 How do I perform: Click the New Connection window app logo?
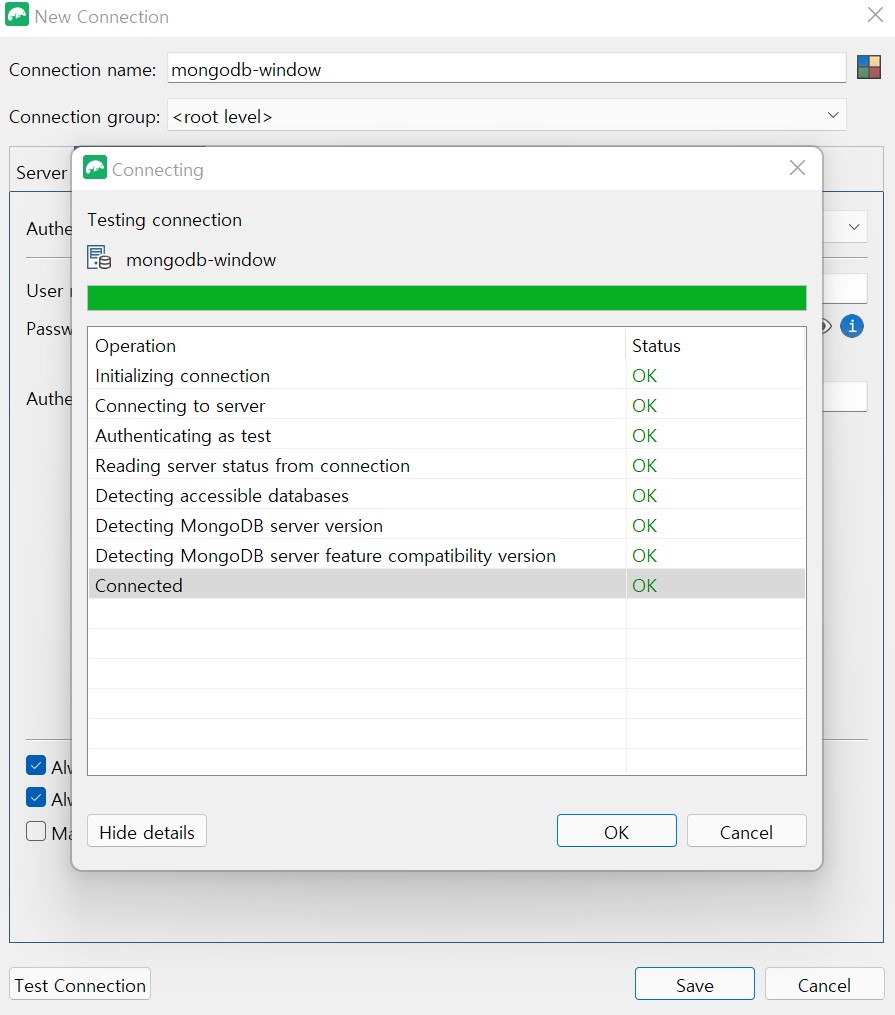pyautogui.click(x=17, y=14)
